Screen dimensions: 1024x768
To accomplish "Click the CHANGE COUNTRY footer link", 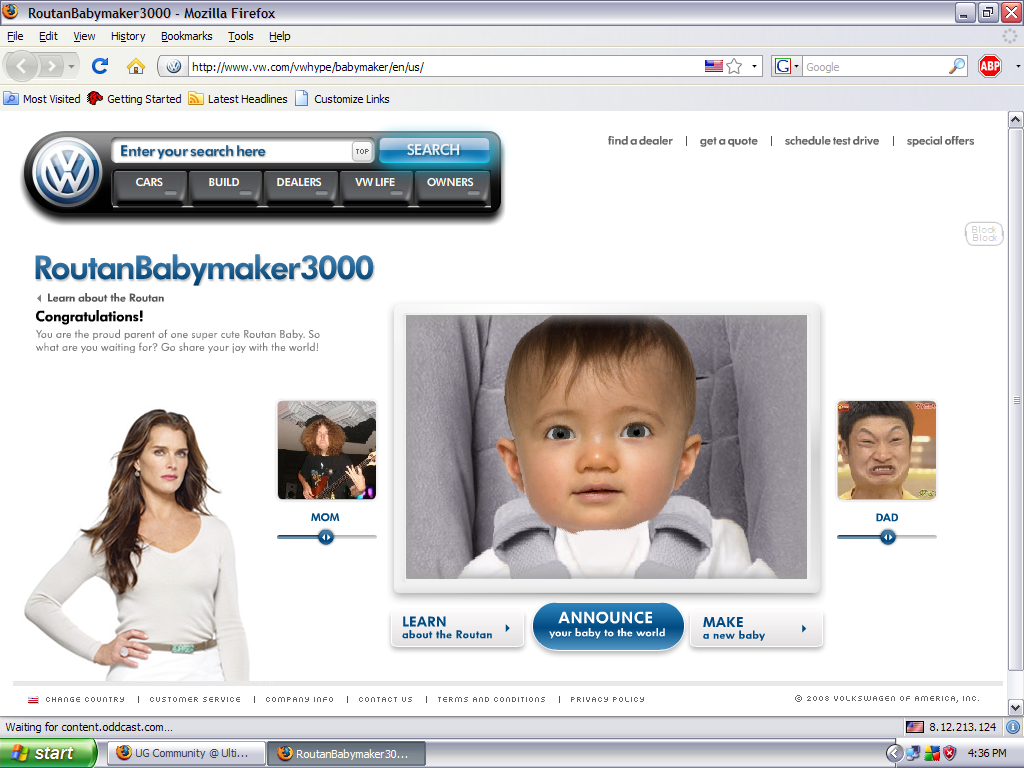I will pyautogui.click(x=76, y=699).
